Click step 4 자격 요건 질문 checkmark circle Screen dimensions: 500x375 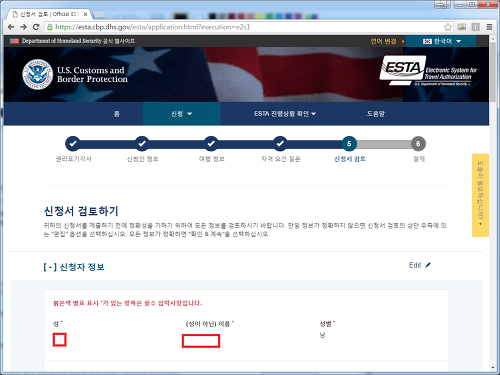pyautogui.click(x=280, y=144)
